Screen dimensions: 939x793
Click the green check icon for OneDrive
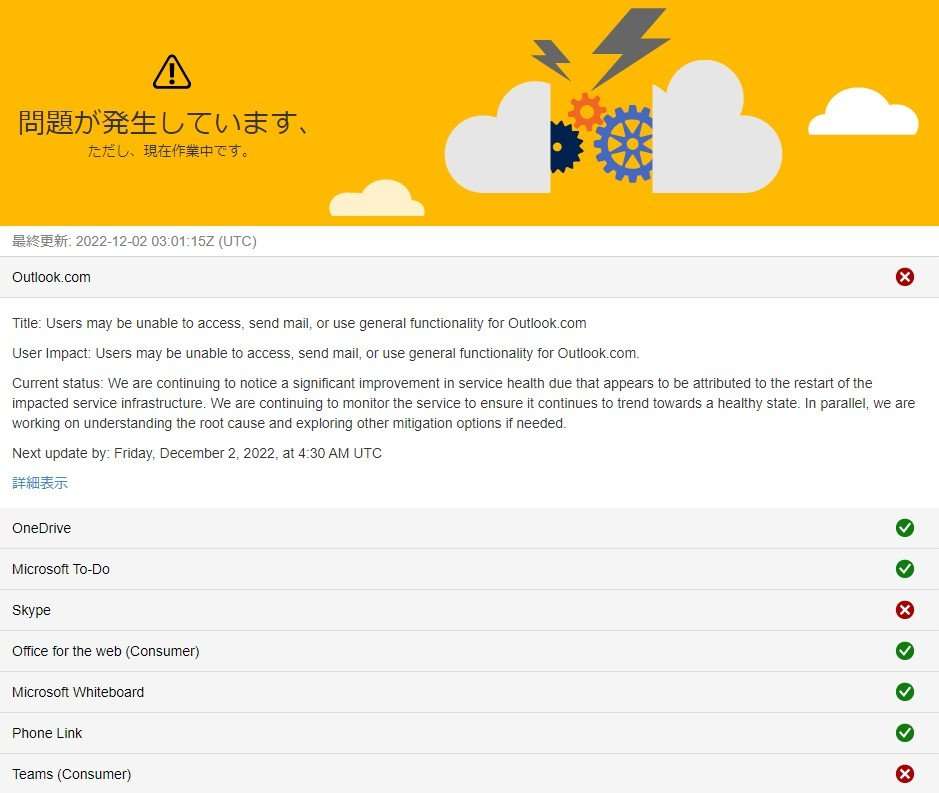[904, 528]
